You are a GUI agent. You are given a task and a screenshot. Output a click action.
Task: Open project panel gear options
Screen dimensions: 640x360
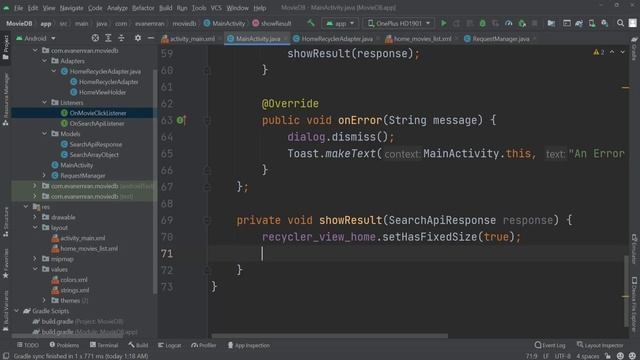tap(138, 38)
